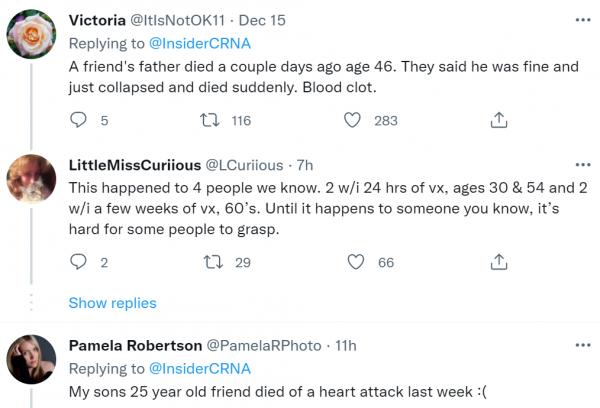Share Victoria's tweet
The width and height of the screenshot is (600, 408).
point(497,120)
